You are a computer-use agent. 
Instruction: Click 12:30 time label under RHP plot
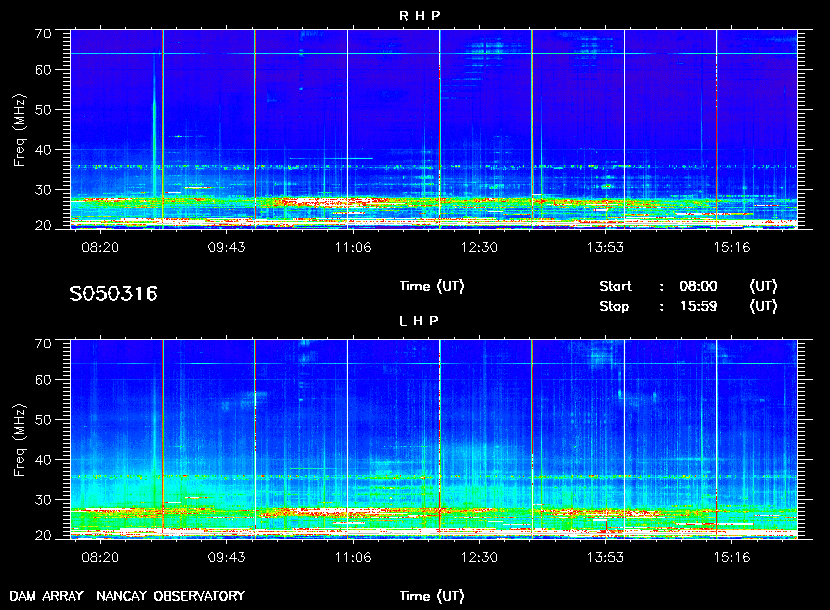(479, 247)
